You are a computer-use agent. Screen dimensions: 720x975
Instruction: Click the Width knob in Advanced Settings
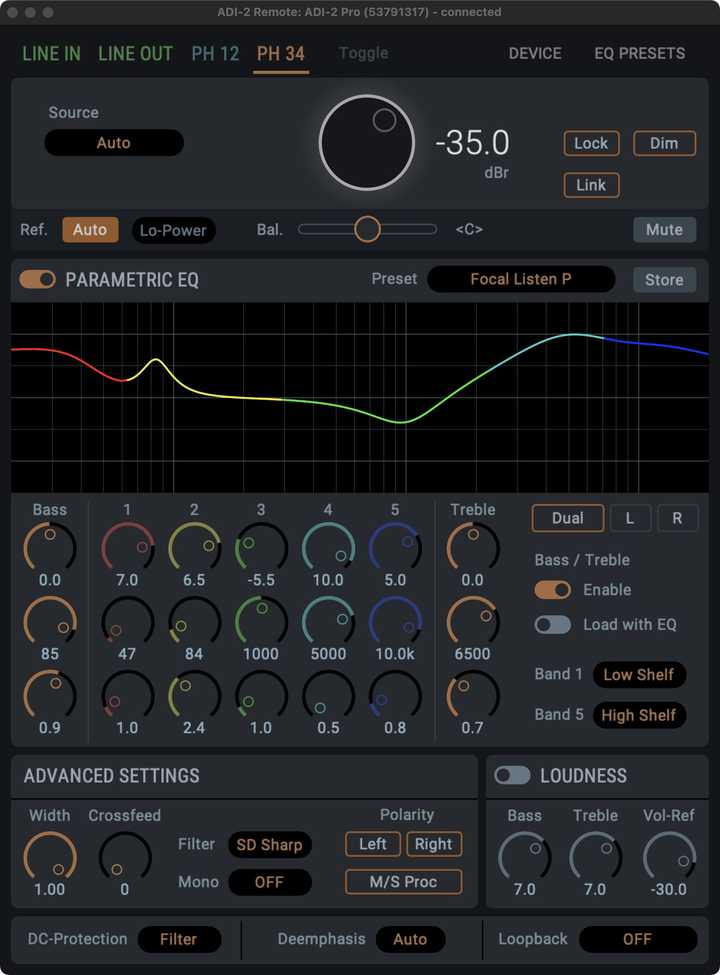[x=50, y=858]
